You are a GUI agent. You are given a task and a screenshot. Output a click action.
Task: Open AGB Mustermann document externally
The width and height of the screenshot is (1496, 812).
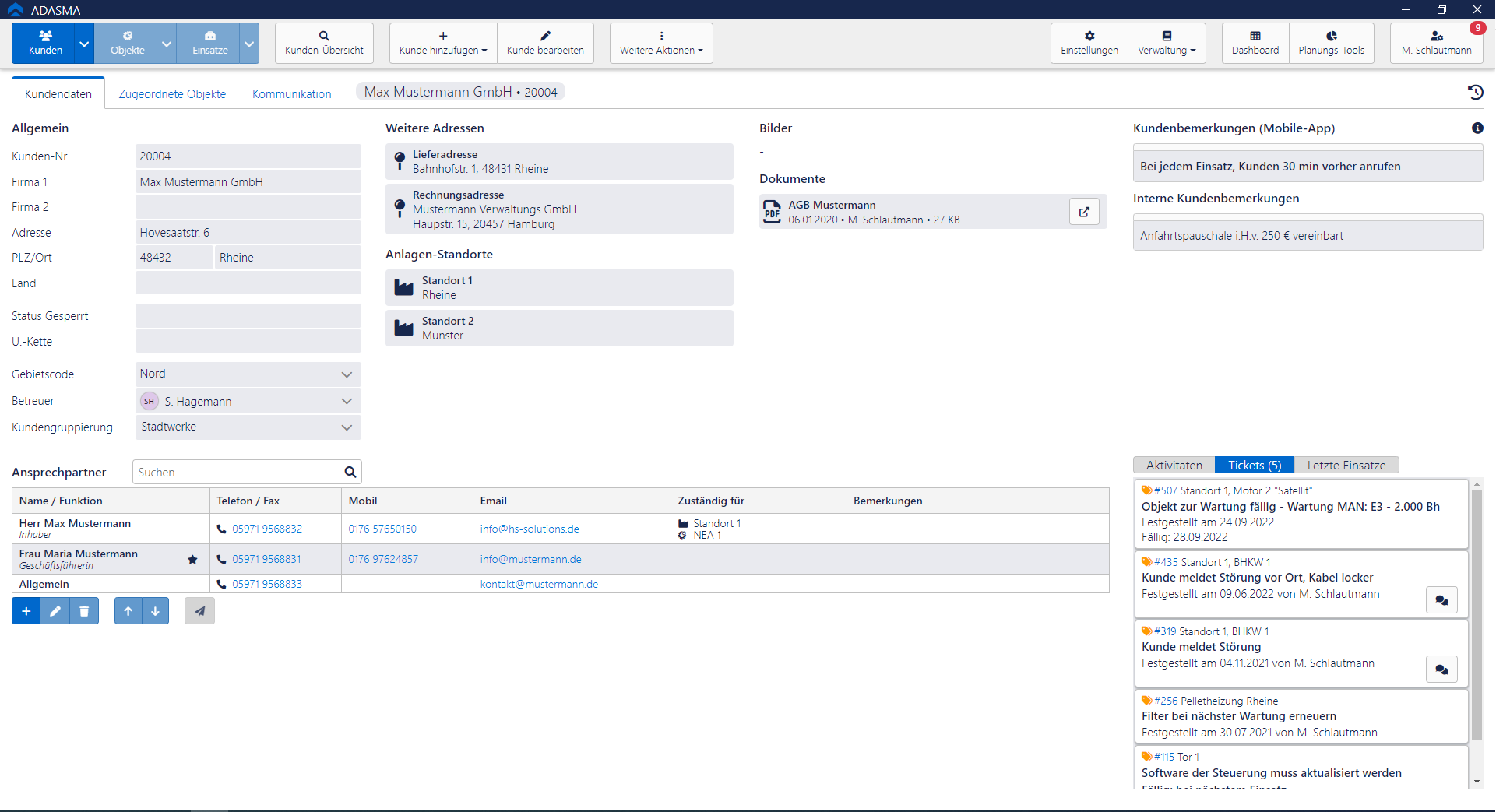pos(1083,212)
